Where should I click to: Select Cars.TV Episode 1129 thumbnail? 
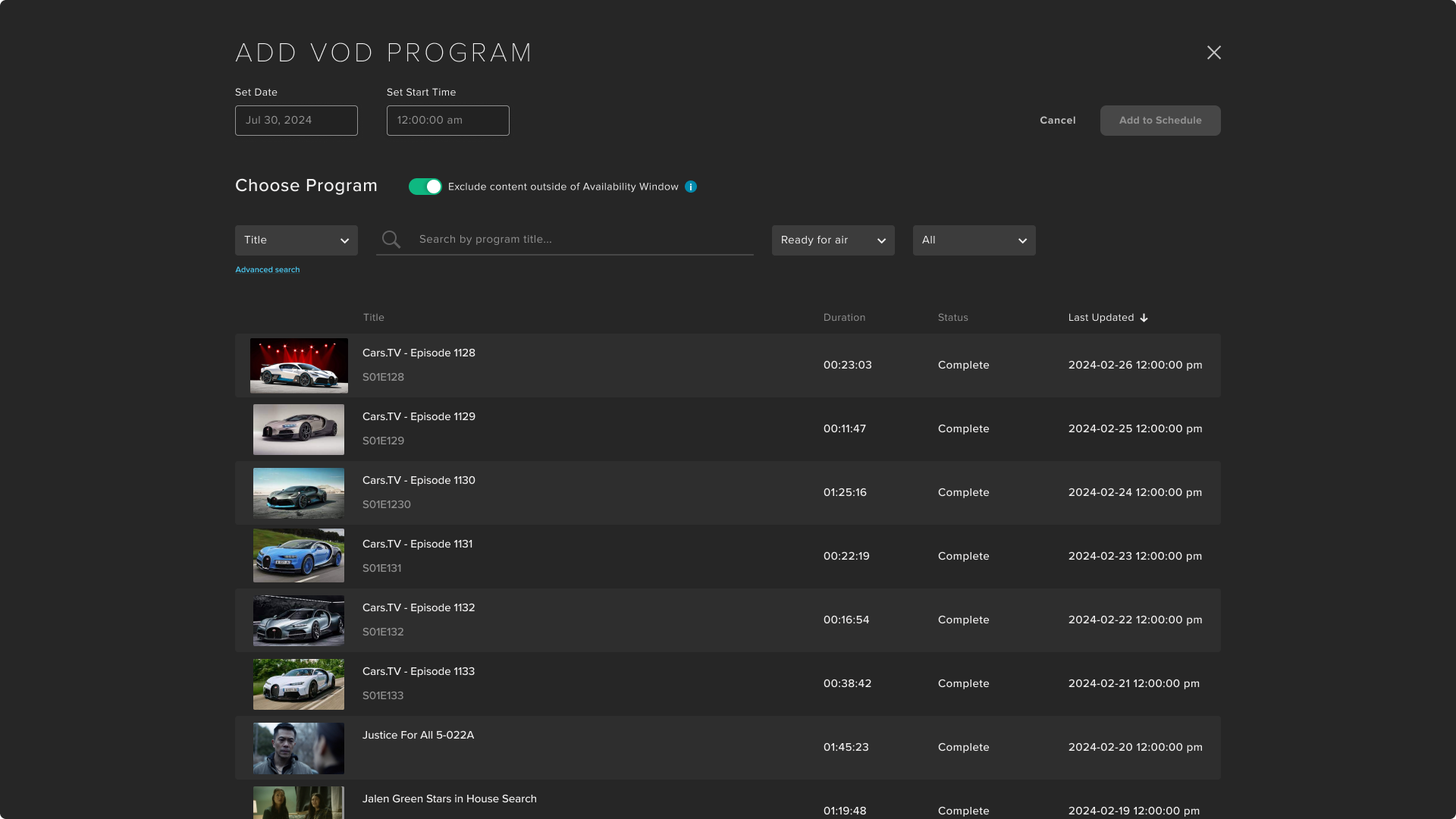(299, 429)
